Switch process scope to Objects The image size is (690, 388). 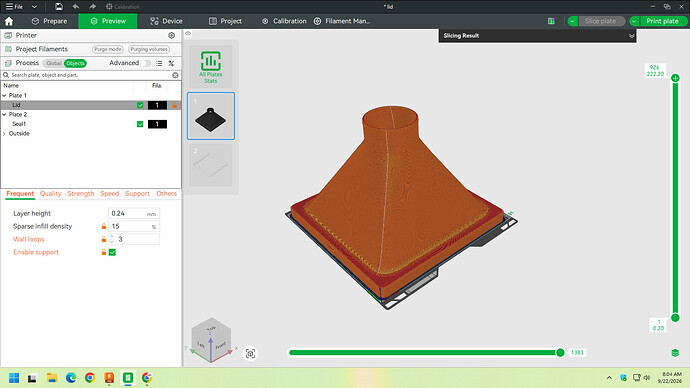[x=75, y=63]
